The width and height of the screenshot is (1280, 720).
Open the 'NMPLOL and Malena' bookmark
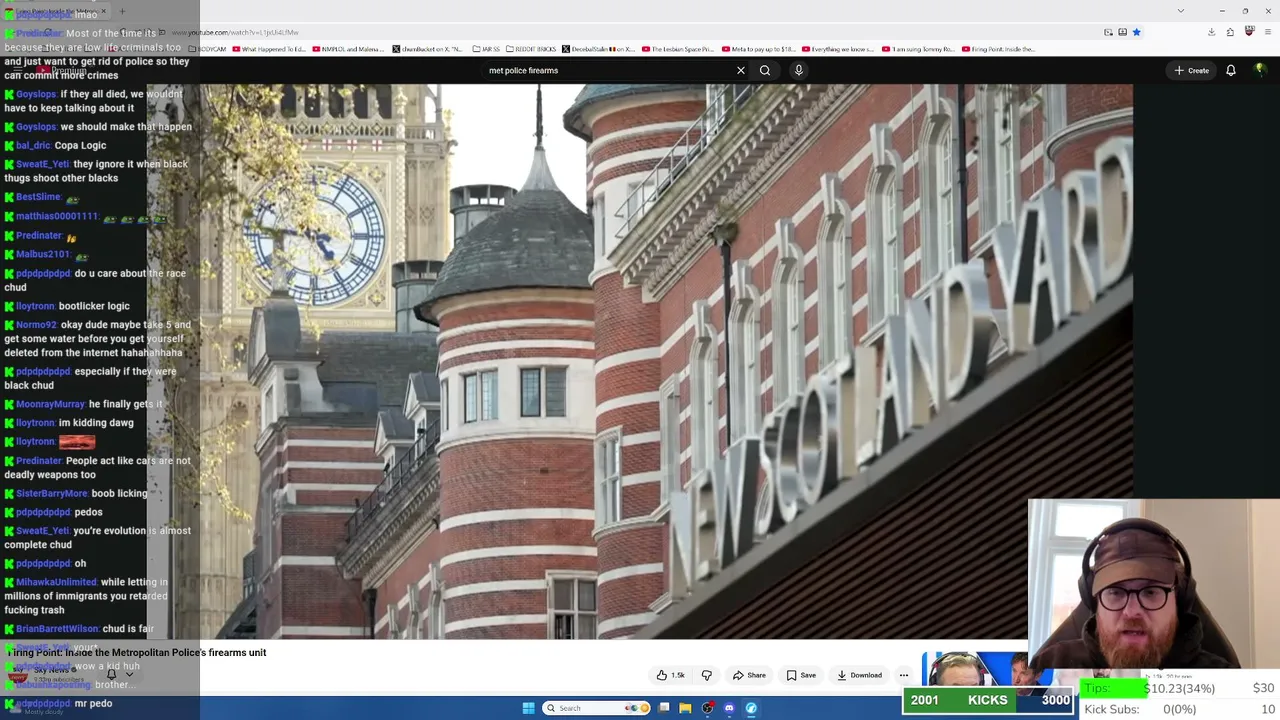click(x=348, y=49)
